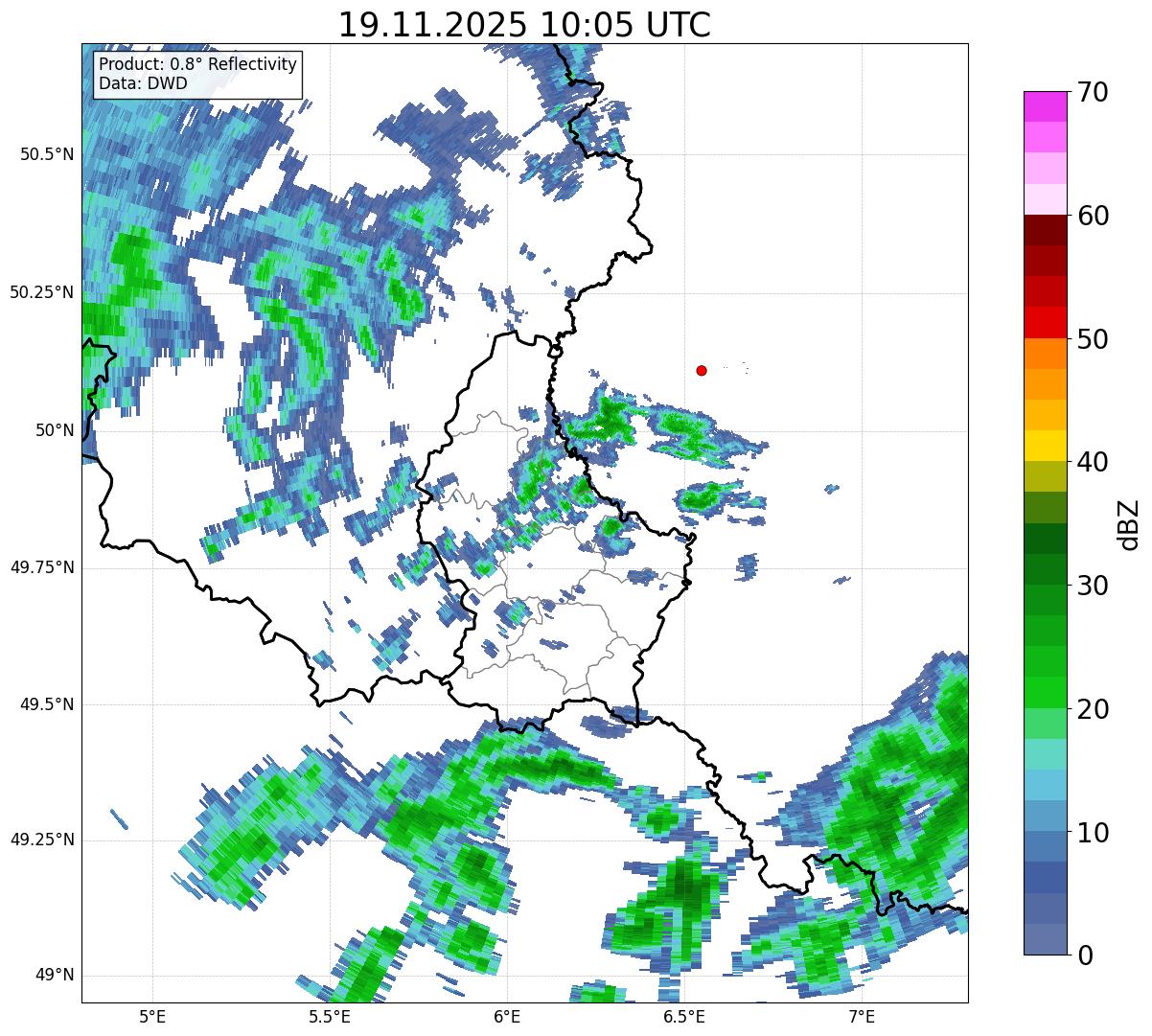
Task: Click the 'dBZ' colorbar axis label
Action: (1129, 524)
